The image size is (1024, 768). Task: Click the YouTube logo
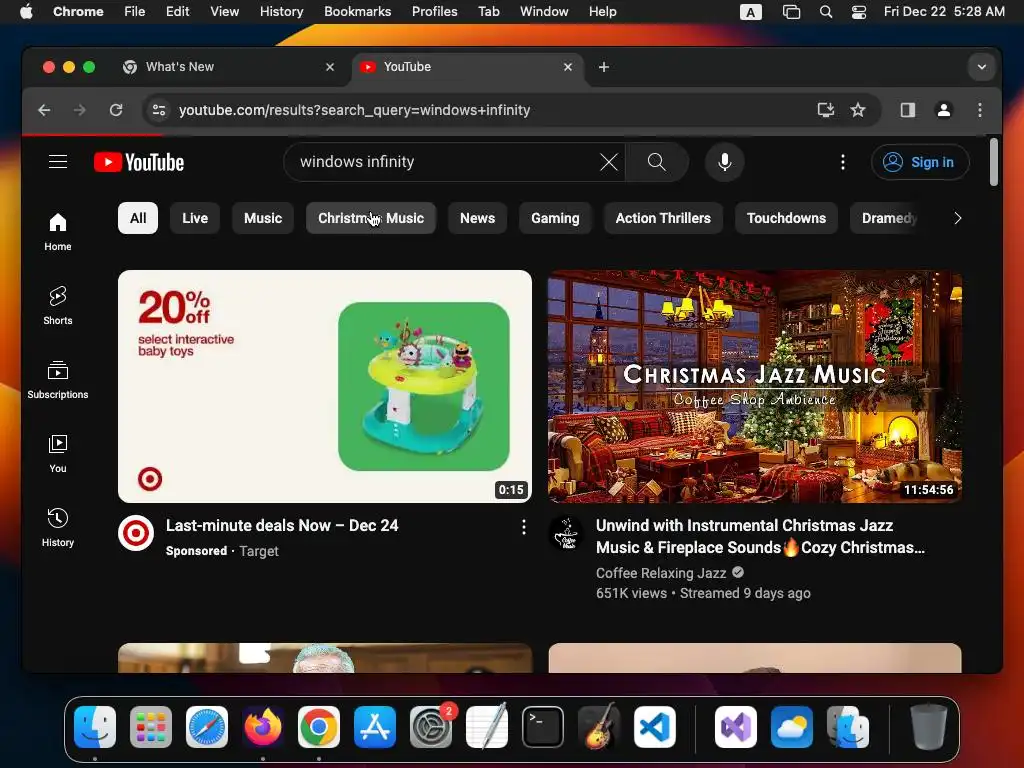(138, 162)
